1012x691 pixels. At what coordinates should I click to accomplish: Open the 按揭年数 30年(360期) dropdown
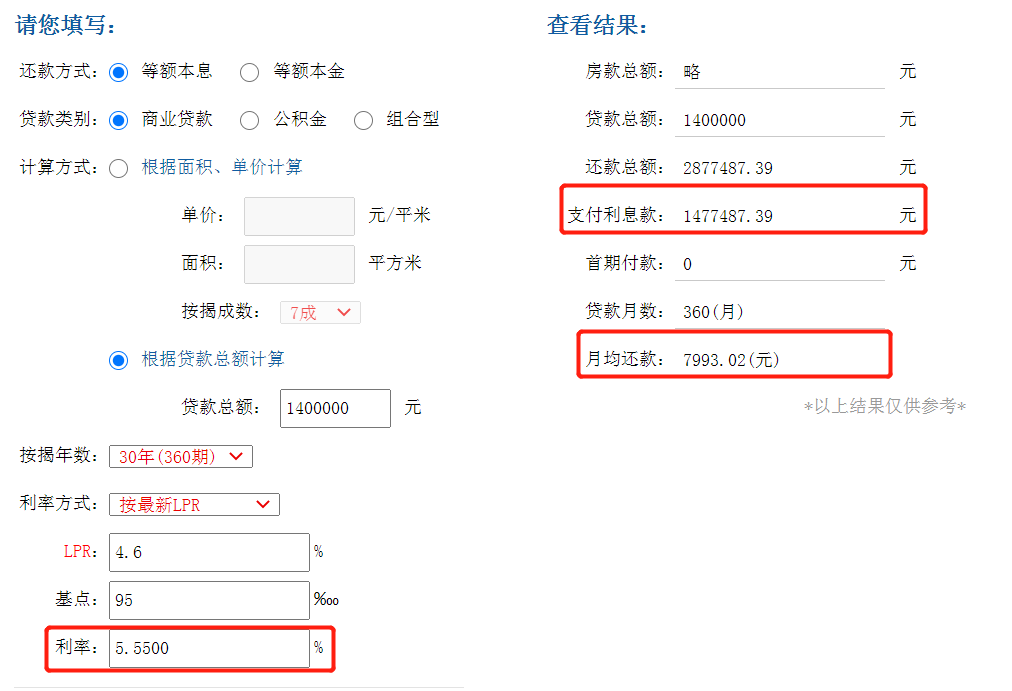click(x=181, y=456)
